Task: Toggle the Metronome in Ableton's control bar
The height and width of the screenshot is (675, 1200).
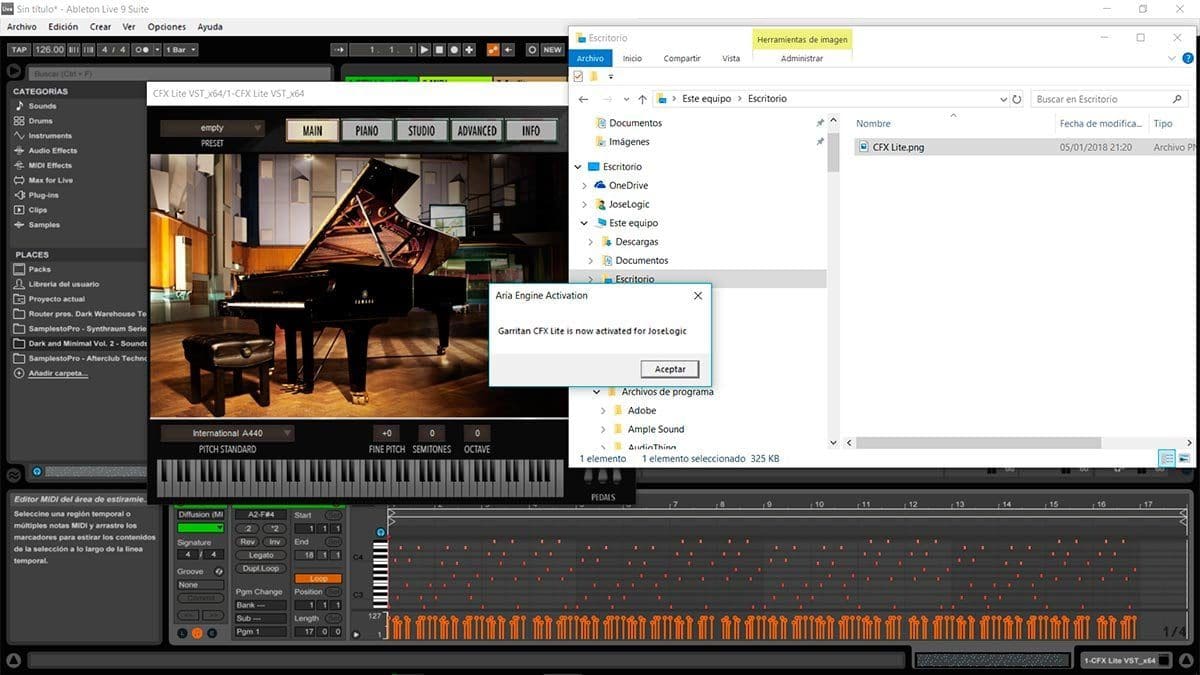Action: click(146, 49)
